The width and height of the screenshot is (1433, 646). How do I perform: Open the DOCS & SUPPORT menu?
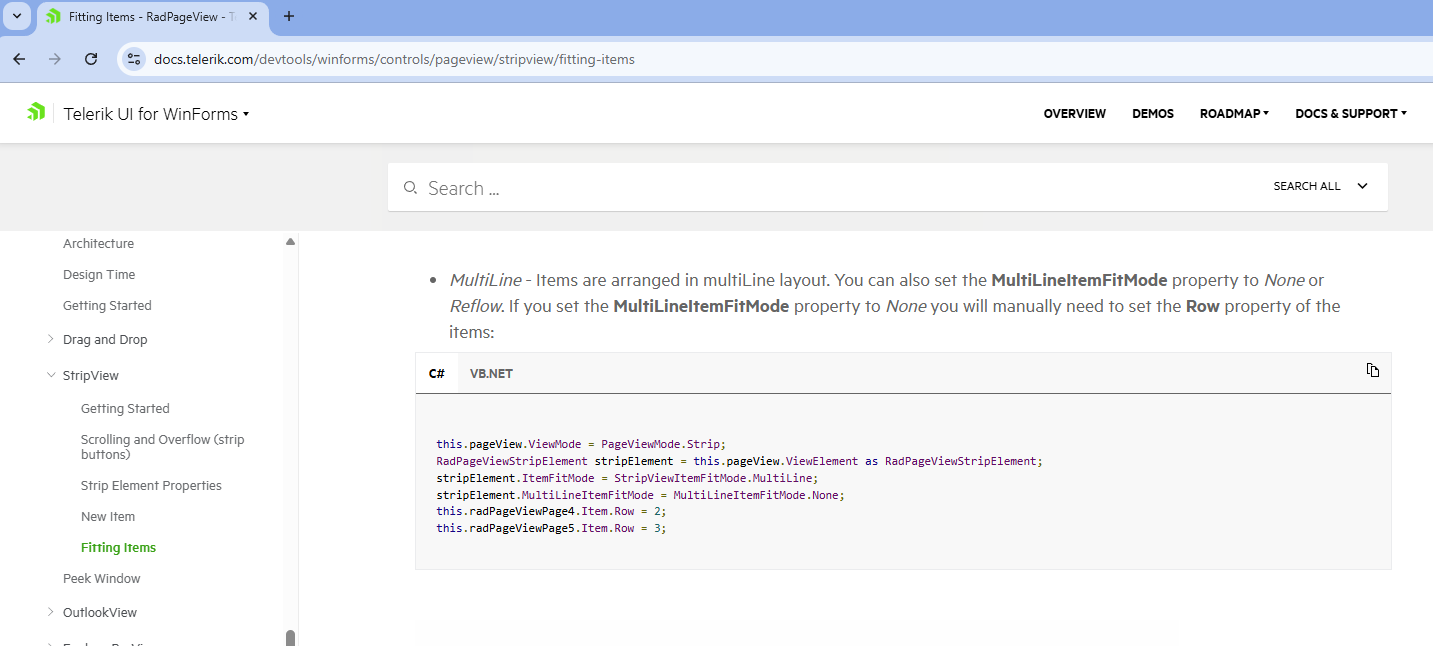1350,114
